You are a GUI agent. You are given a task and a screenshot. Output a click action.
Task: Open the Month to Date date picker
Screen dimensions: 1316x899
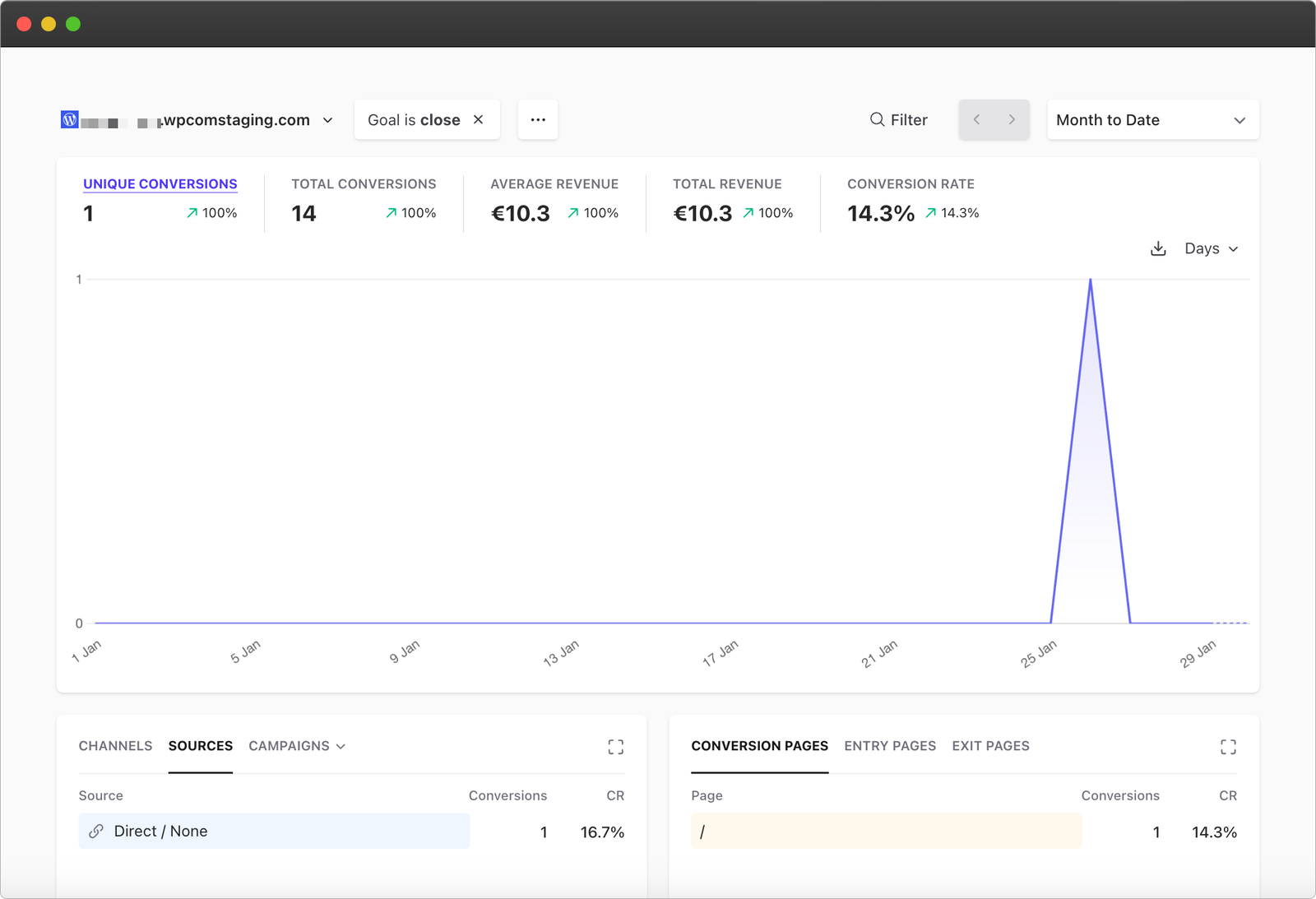tap(1151, 119)
